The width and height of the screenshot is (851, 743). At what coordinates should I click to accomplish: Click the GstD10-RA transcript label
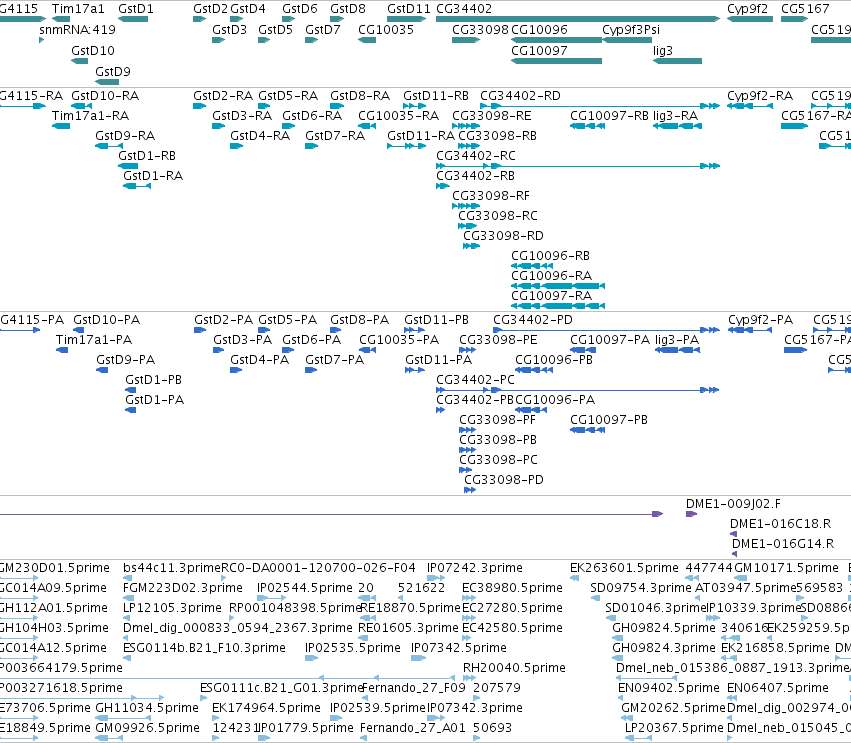click(x=105, y=96)
